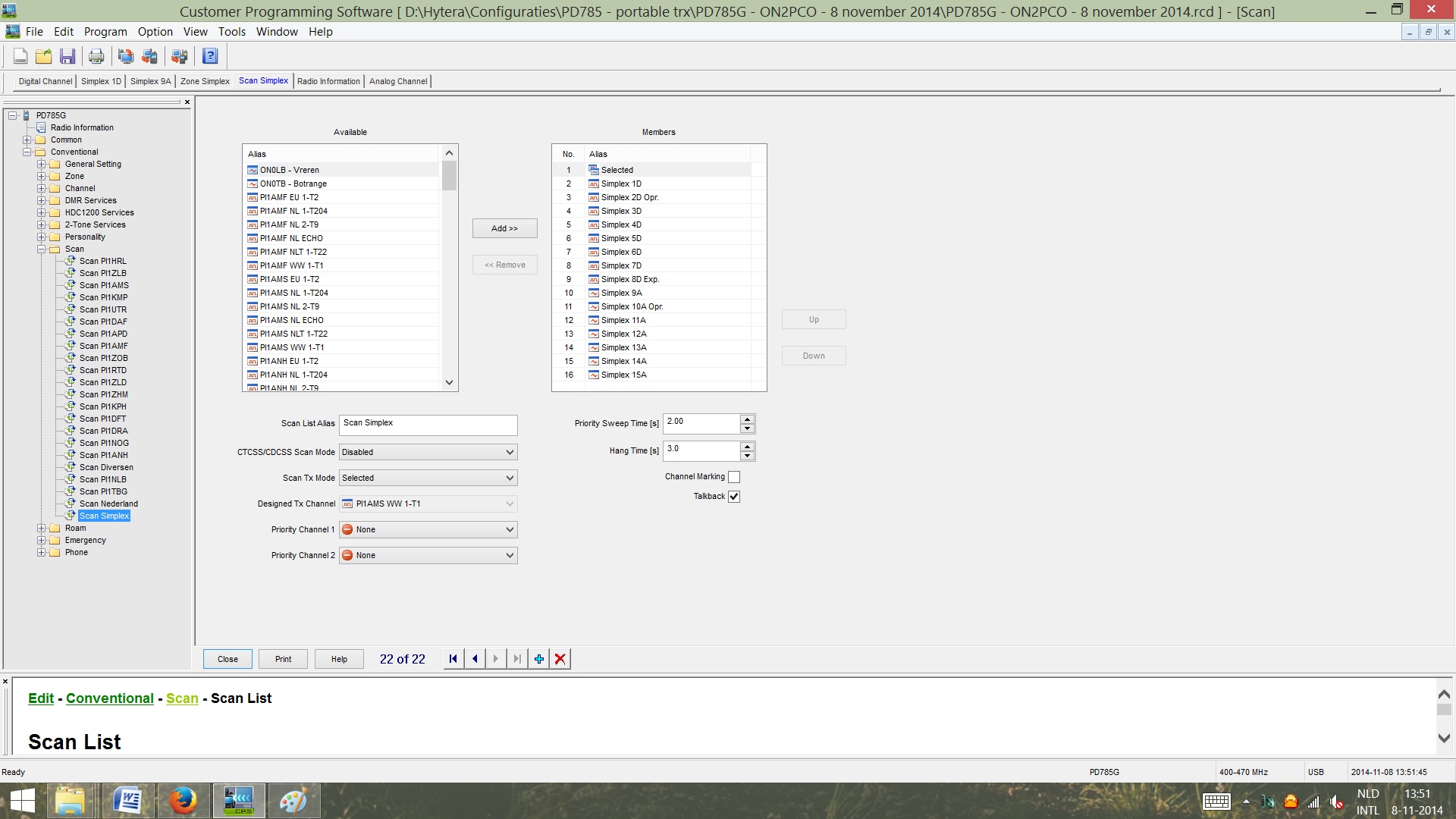This screenshot has height=819, width=1456.
Task: Expand the Emergency tree folder
Action: (x=42, y=540)
